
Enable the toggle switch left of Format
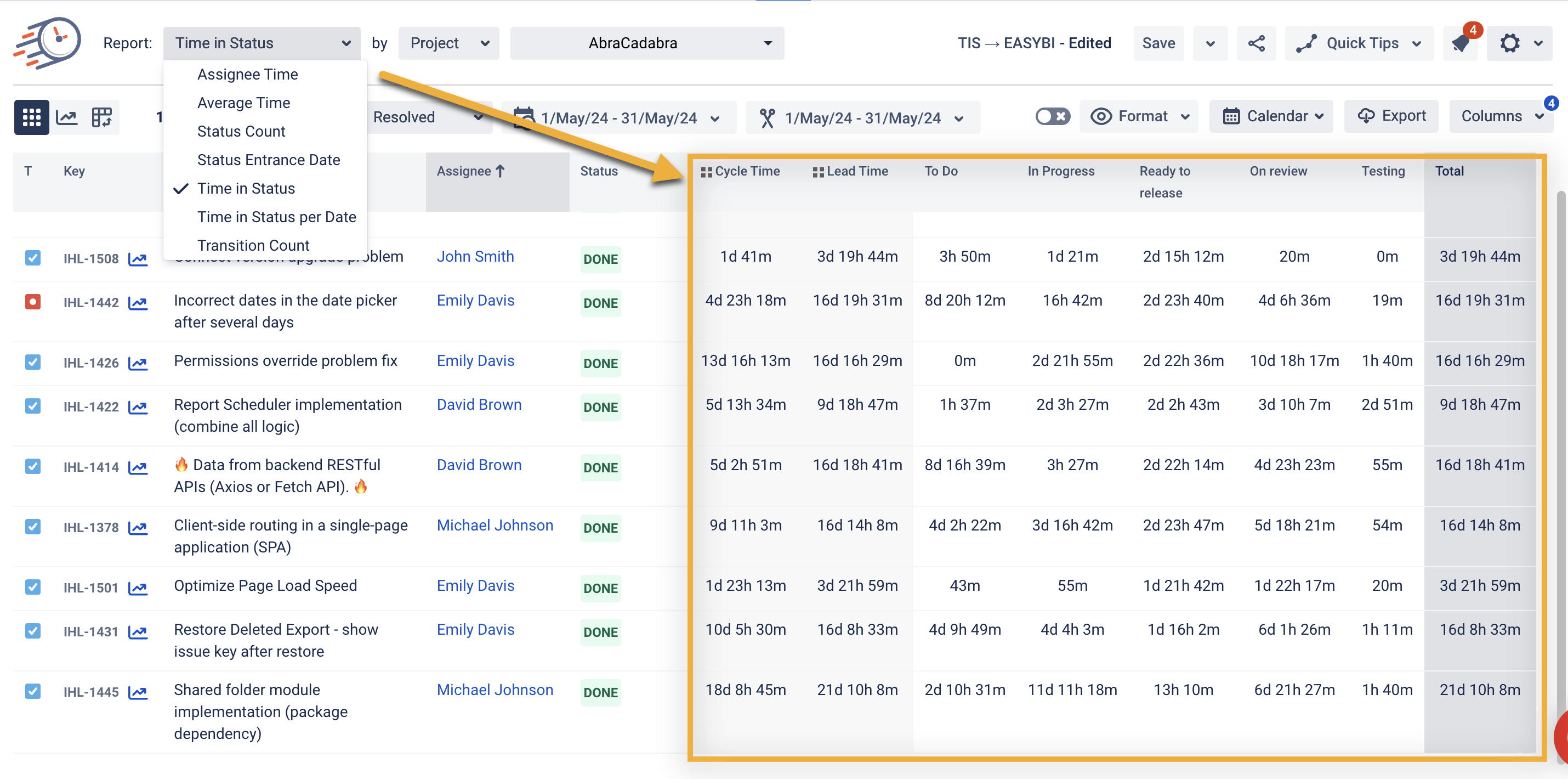pyautogui.click(x=1053, y=116)
